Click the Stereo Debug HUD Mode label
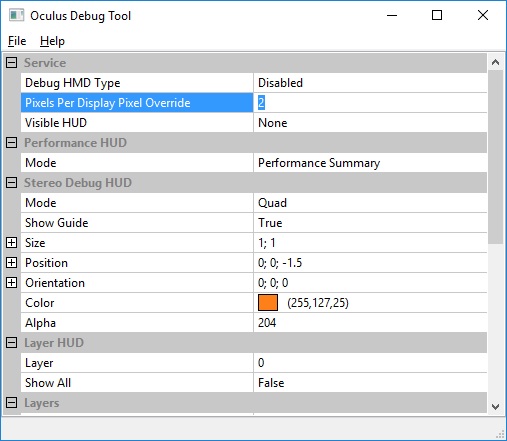This screenshot has width=507, height=441. [x=41, y=203]
